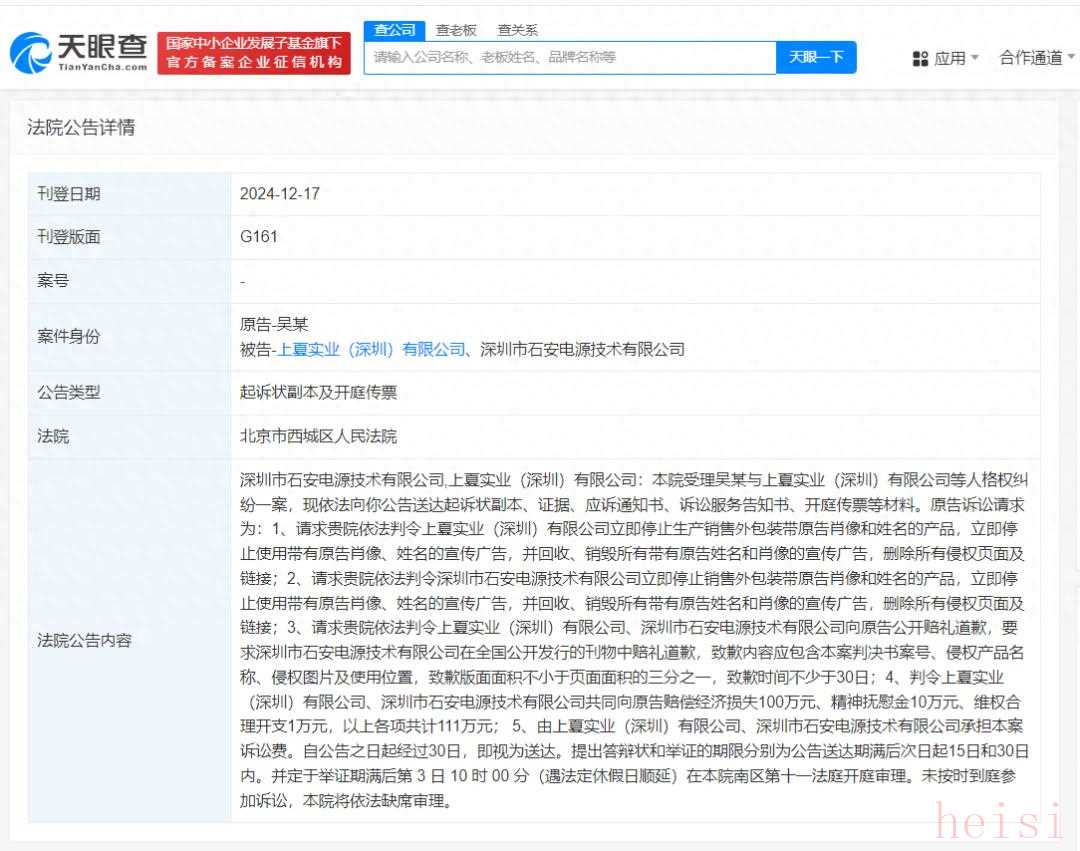Click the court name 北京市西城区人民法院
This screenshot has width=1080, height=851.
318,437
